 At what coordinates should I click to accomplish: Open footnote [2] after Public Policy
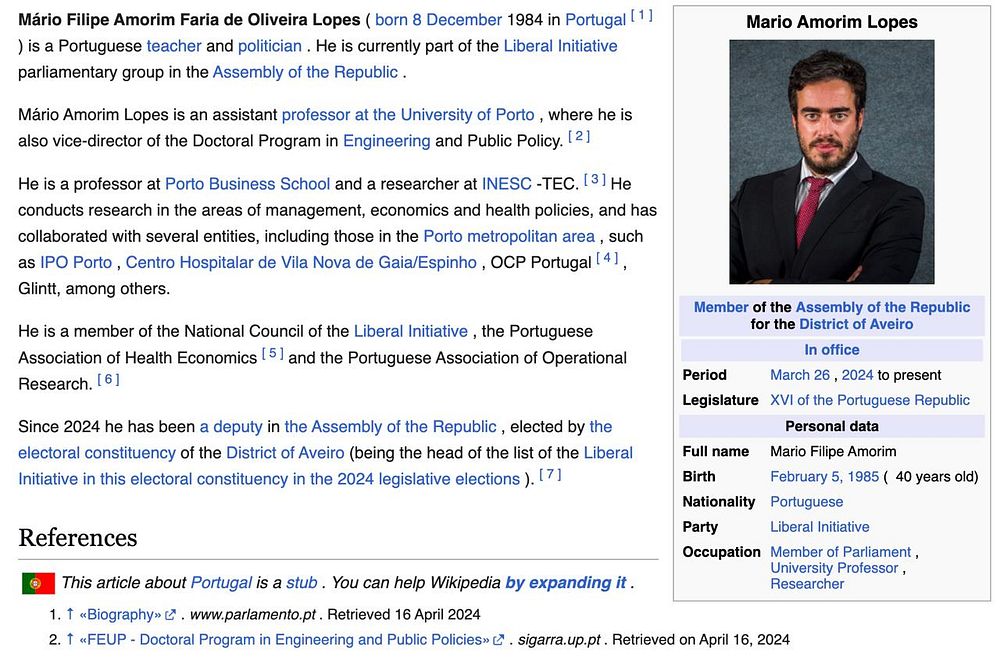coord(578,137)
